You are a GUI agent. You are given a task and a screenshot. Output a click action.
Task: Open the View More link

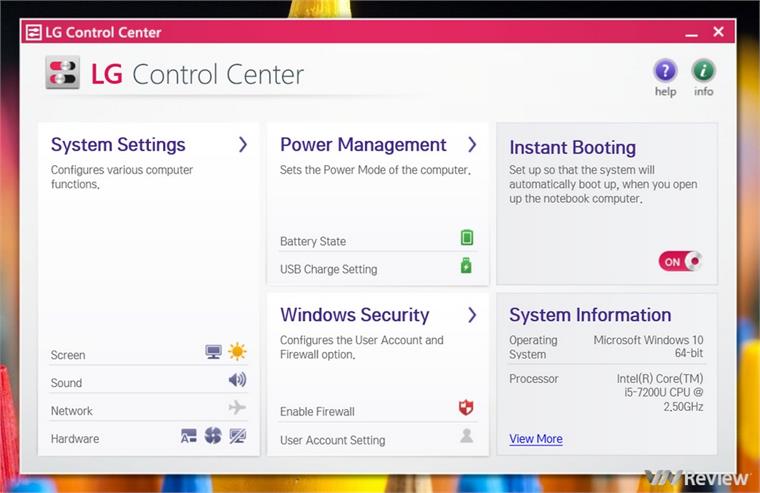(x=535, y=439)
